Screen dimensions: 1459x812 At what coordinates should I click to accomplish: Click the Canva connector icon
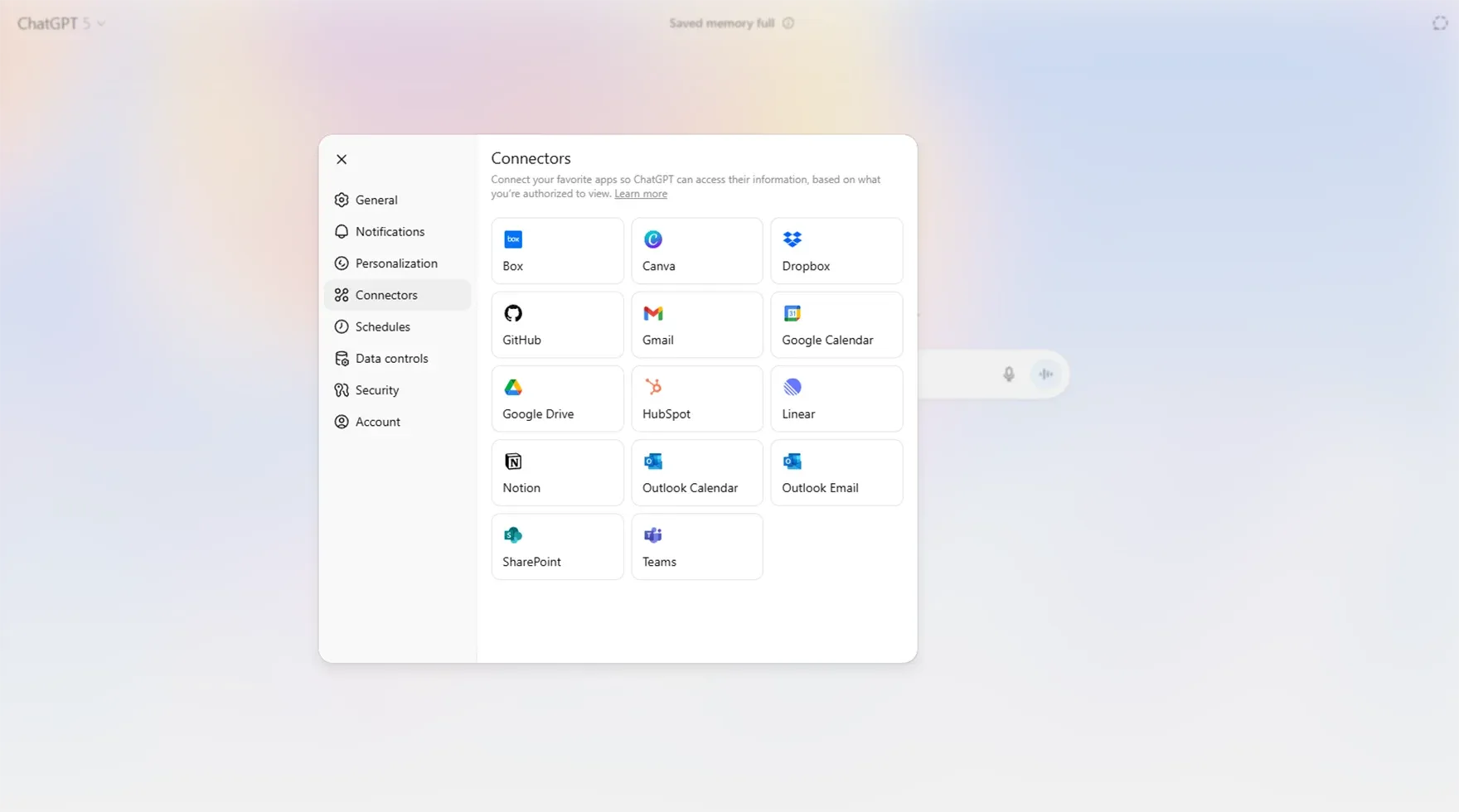653,239
